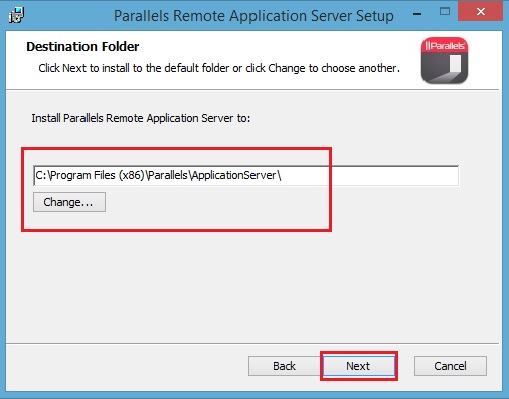Focus the destination folder path field
Image resolution: width=509 pixels, height=399 pixels.
tap(246, 175)
